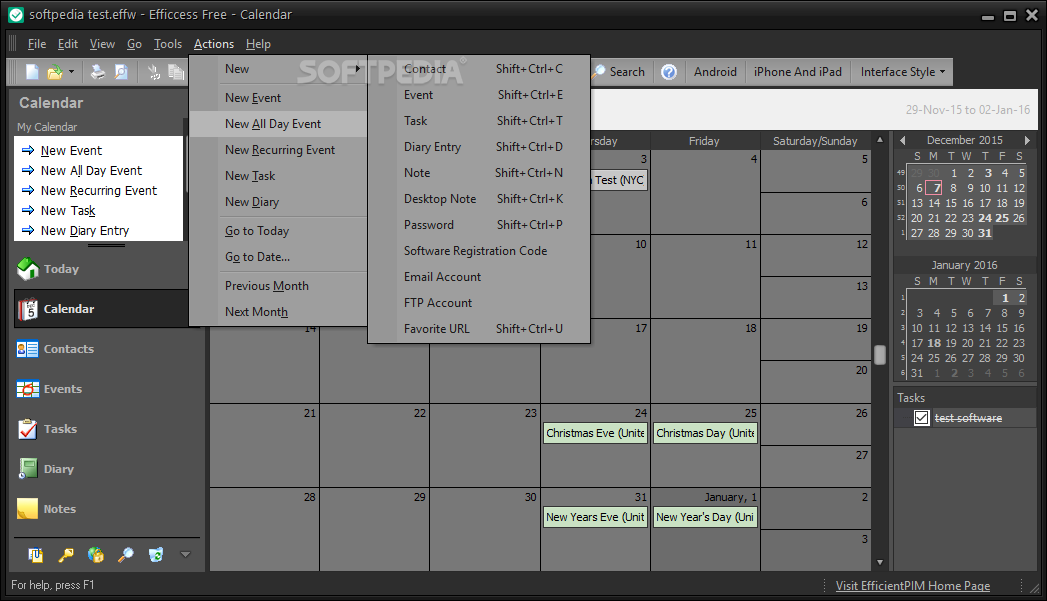Click New Event link in My Calendar panel
The height and width of the screenshot is (601, 1047).
(71, 151)
